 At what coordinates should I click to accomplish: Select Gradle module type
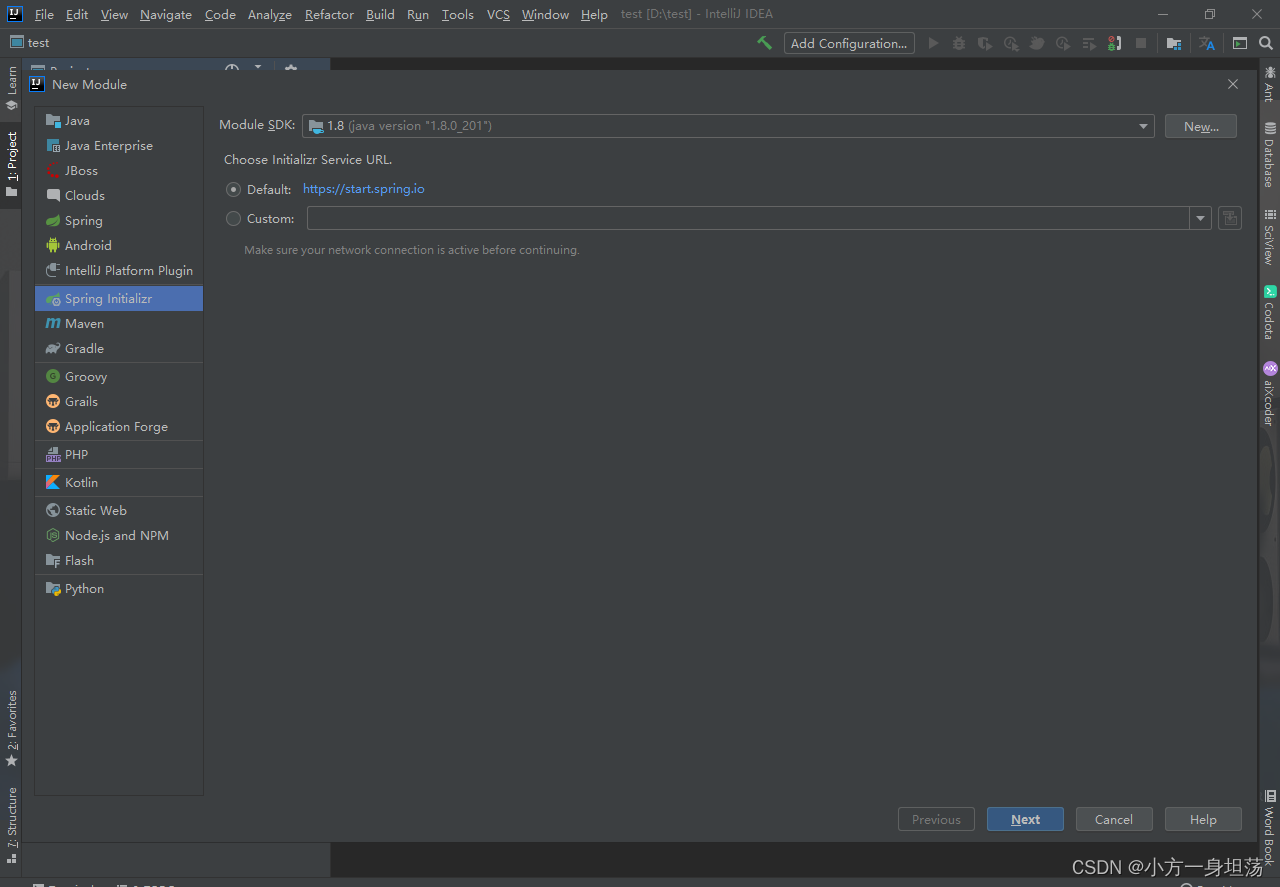click(119, 349)
